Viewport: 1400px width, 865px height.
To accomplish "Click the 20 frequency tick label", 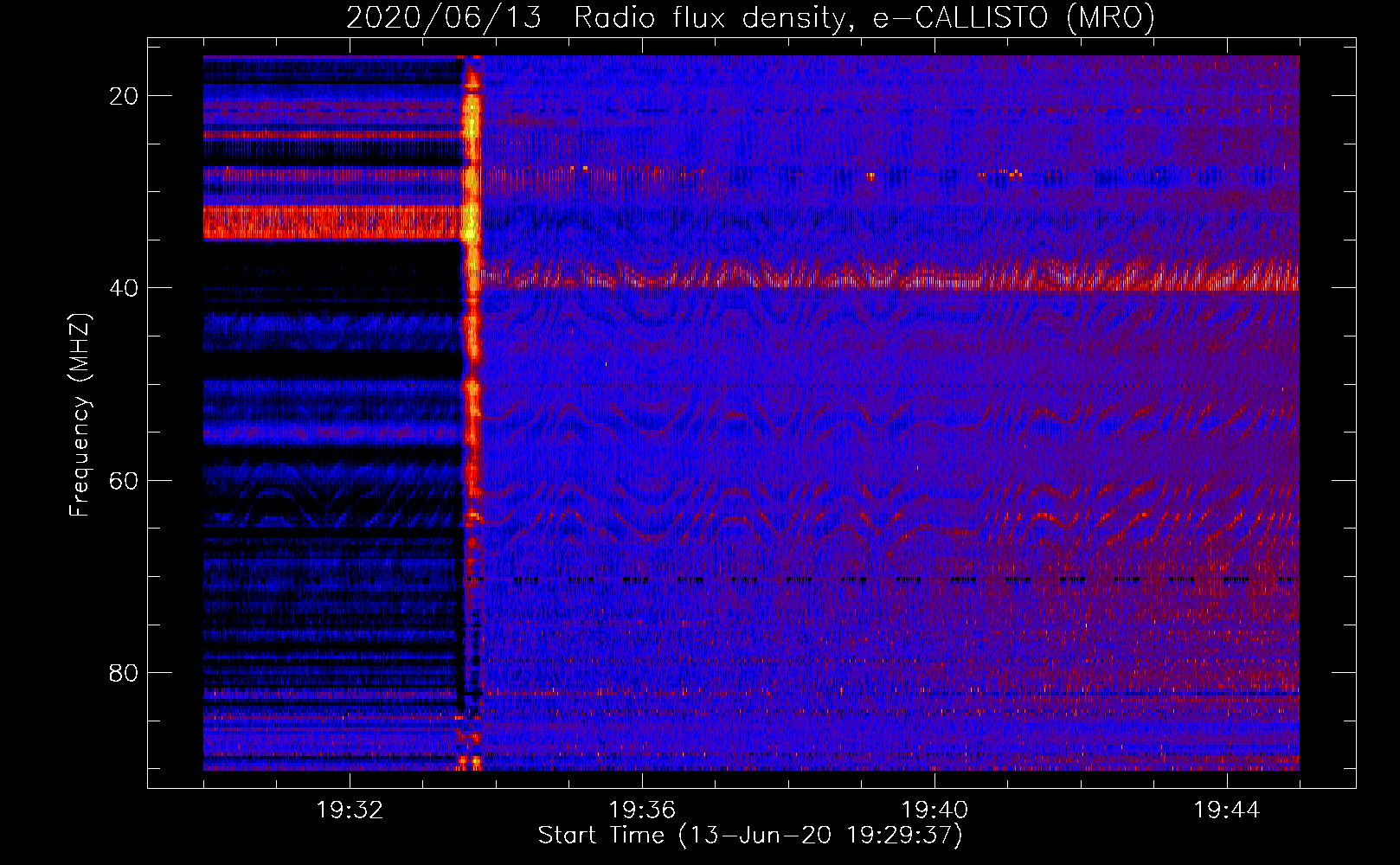I will [x=124, y=96].
